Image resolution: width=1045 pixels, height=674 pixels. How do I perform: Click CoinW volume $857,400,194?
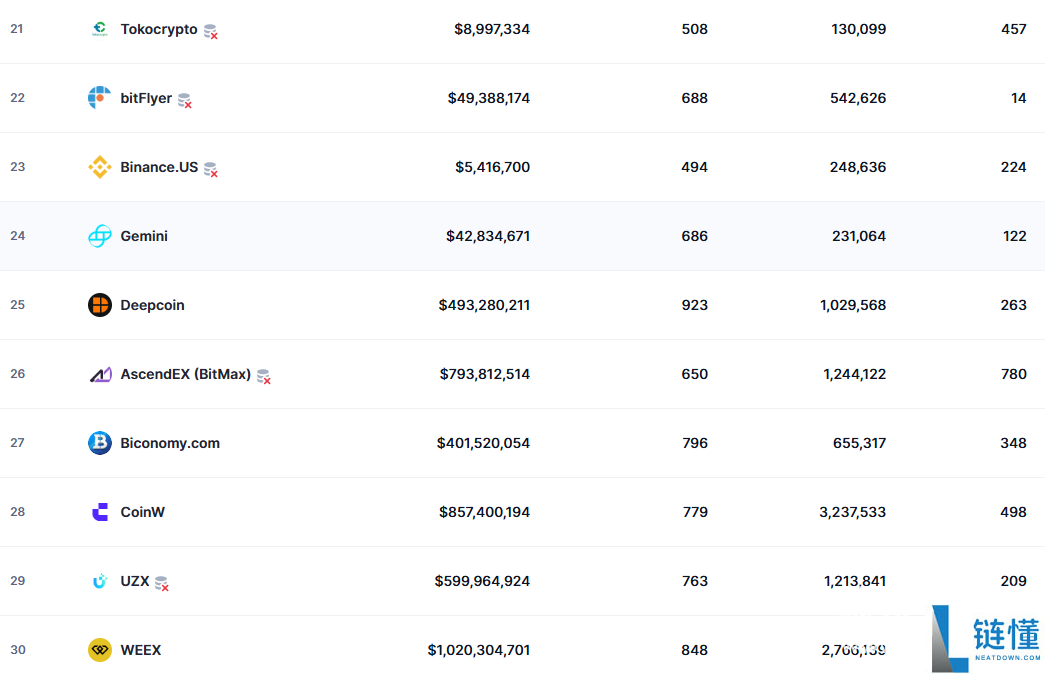click(x=485, y=512)
